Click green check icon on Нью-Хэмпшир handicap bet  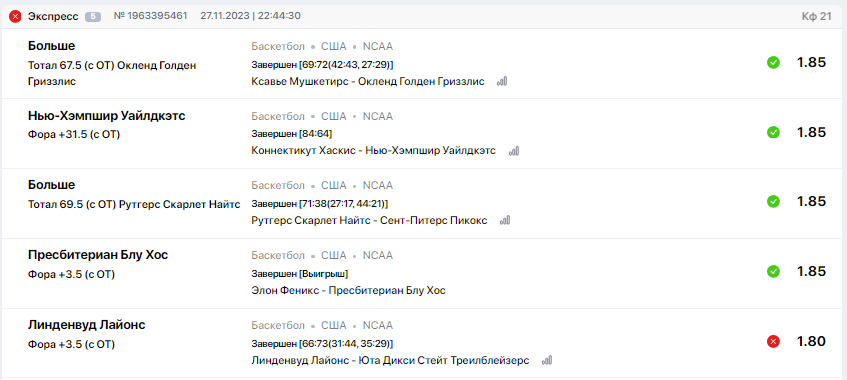(x=774, y=132)
